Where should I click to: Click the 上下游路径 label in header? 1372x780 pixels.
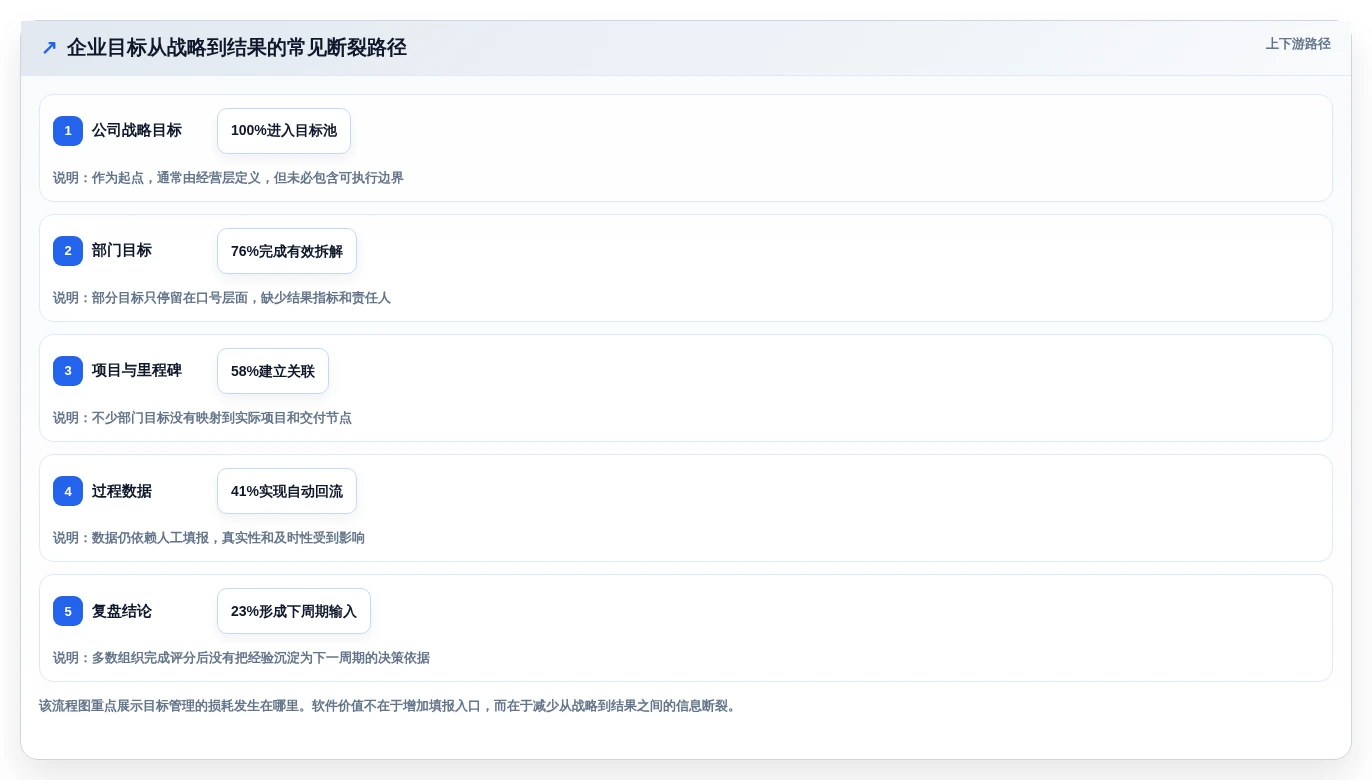click(1298, 44)
